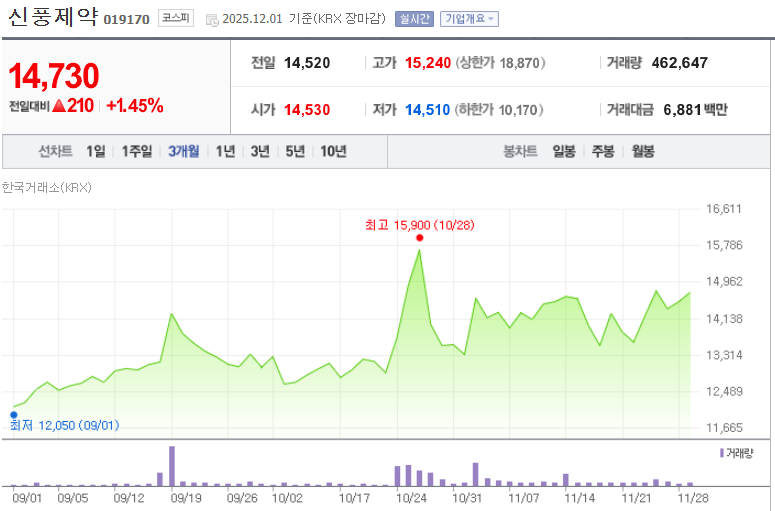The image size is (775, 511).
Task: Select the 3년 line chart tab
Action: pyautogui.click(x=260, y=151)
